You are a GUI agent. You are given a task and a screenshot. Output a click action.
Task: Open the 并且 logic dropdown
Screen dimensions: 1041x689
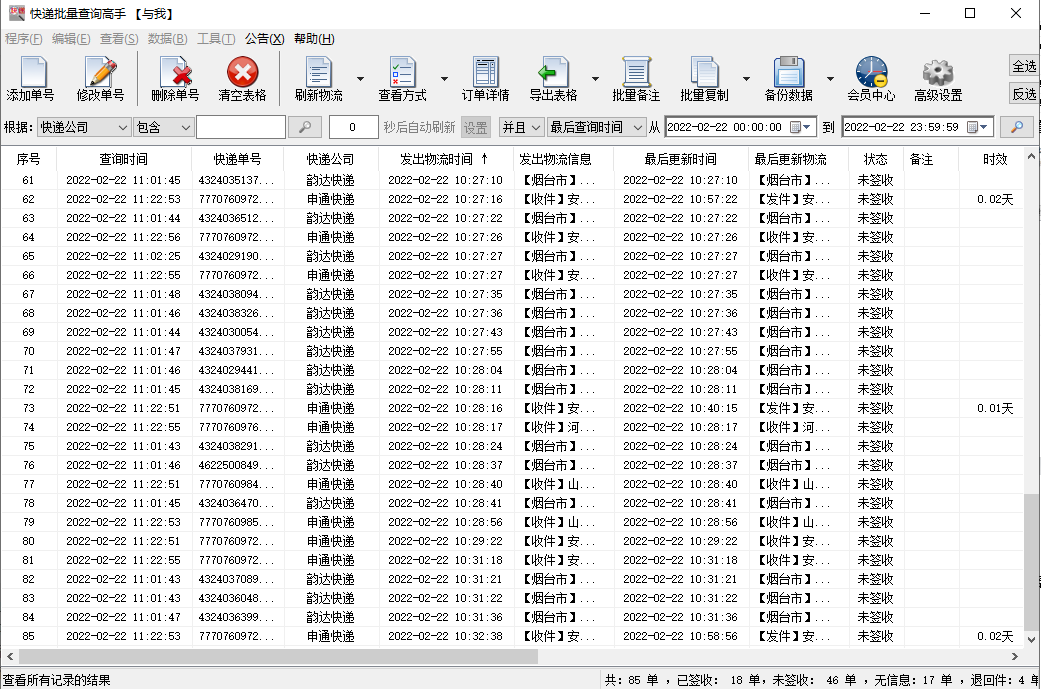coord(521,127)
